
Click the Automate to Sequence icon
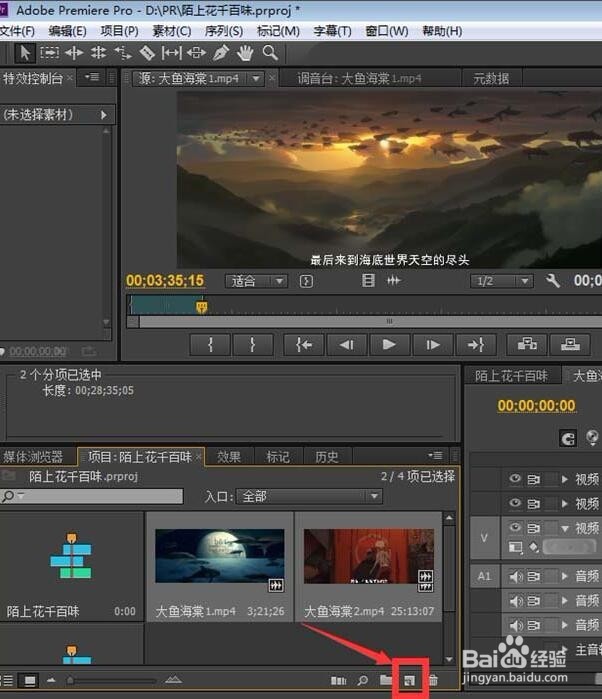(x=338, y=680)
